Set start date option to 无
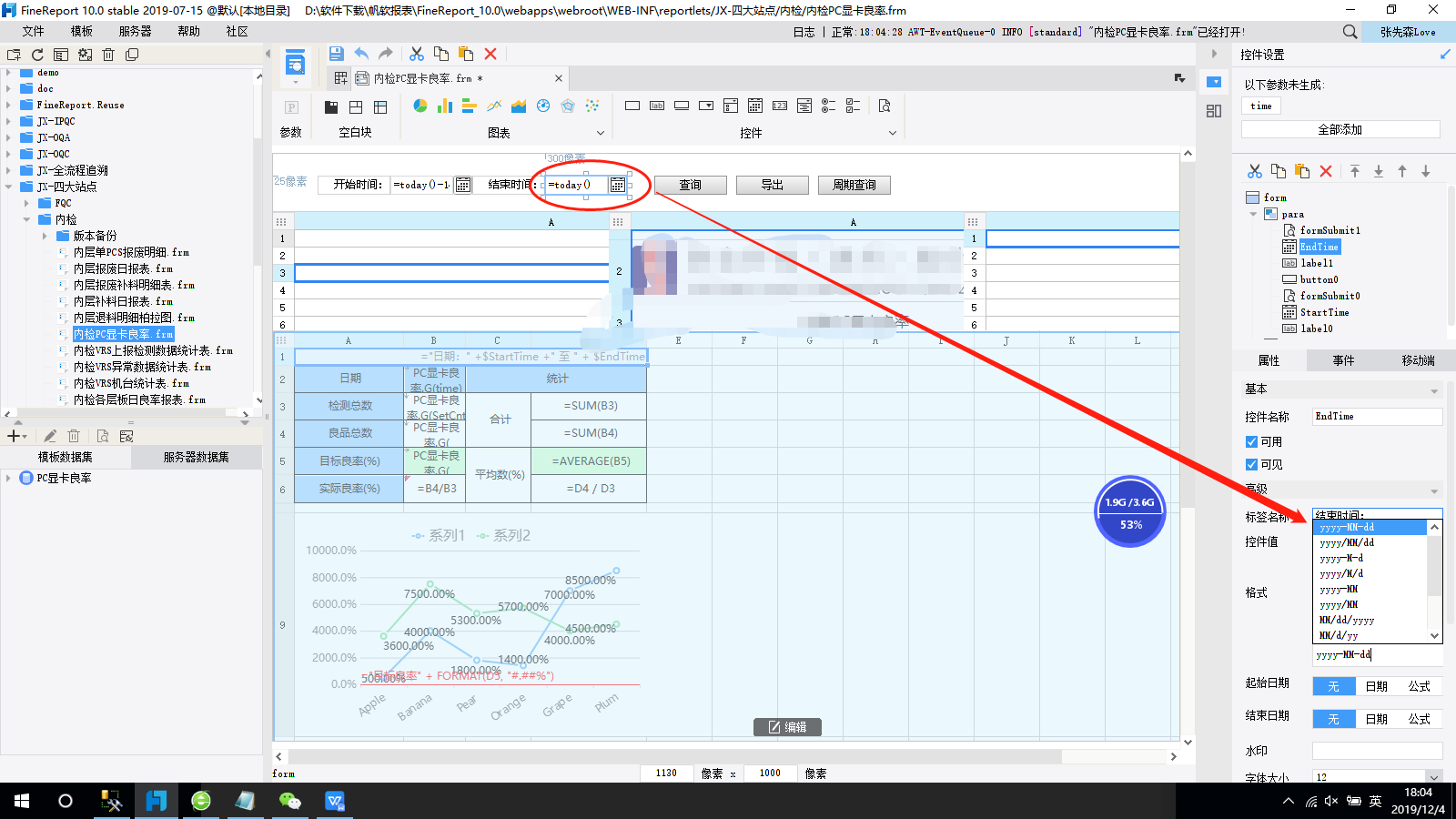 click(x=1333, y=686)
